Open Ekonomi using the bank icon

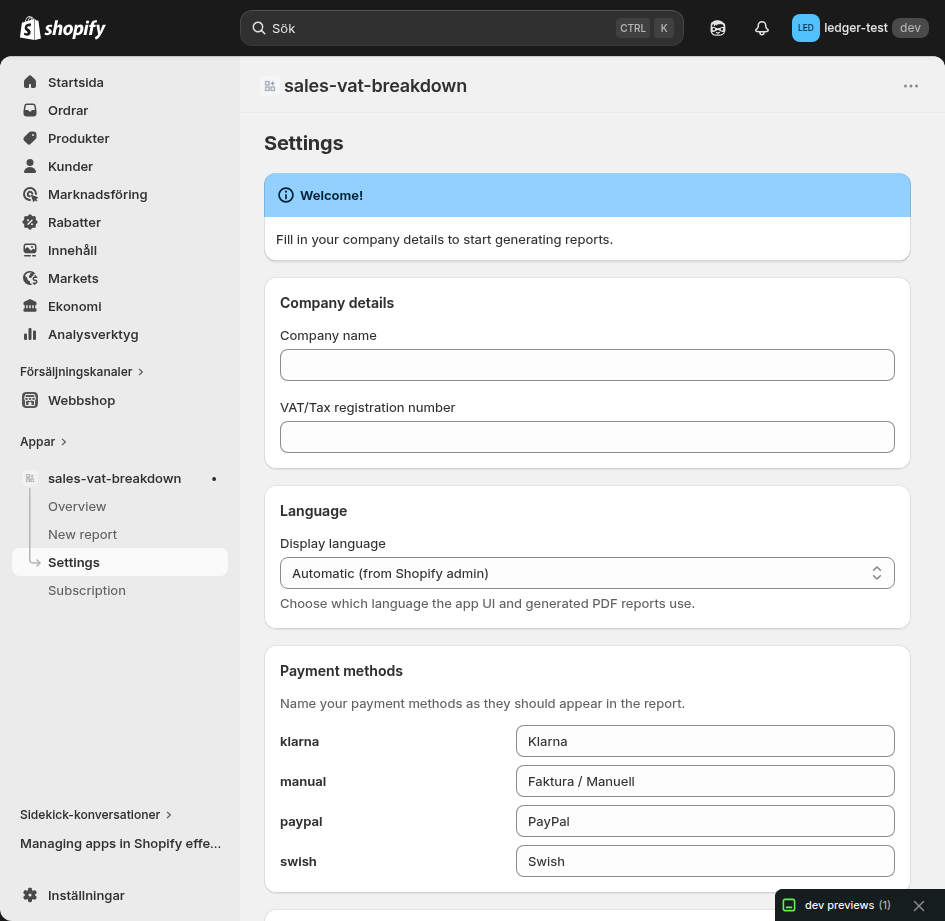[28, 306]
